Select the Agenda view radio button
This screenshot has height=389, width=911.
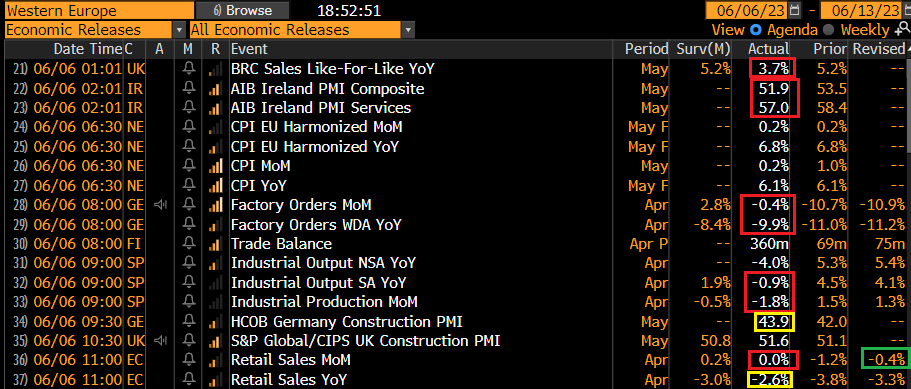pos(755,30)
